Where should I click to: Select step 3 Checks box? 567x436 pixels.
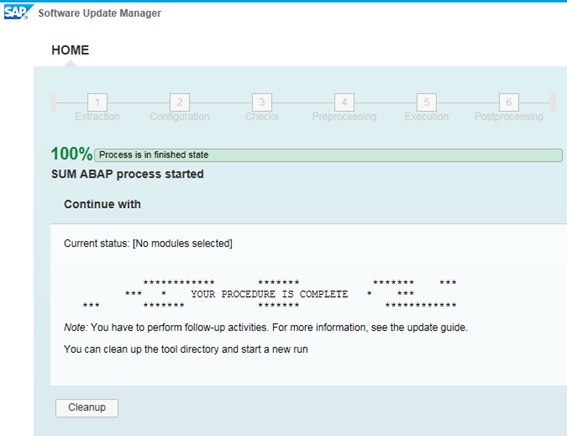click(262, 102)
